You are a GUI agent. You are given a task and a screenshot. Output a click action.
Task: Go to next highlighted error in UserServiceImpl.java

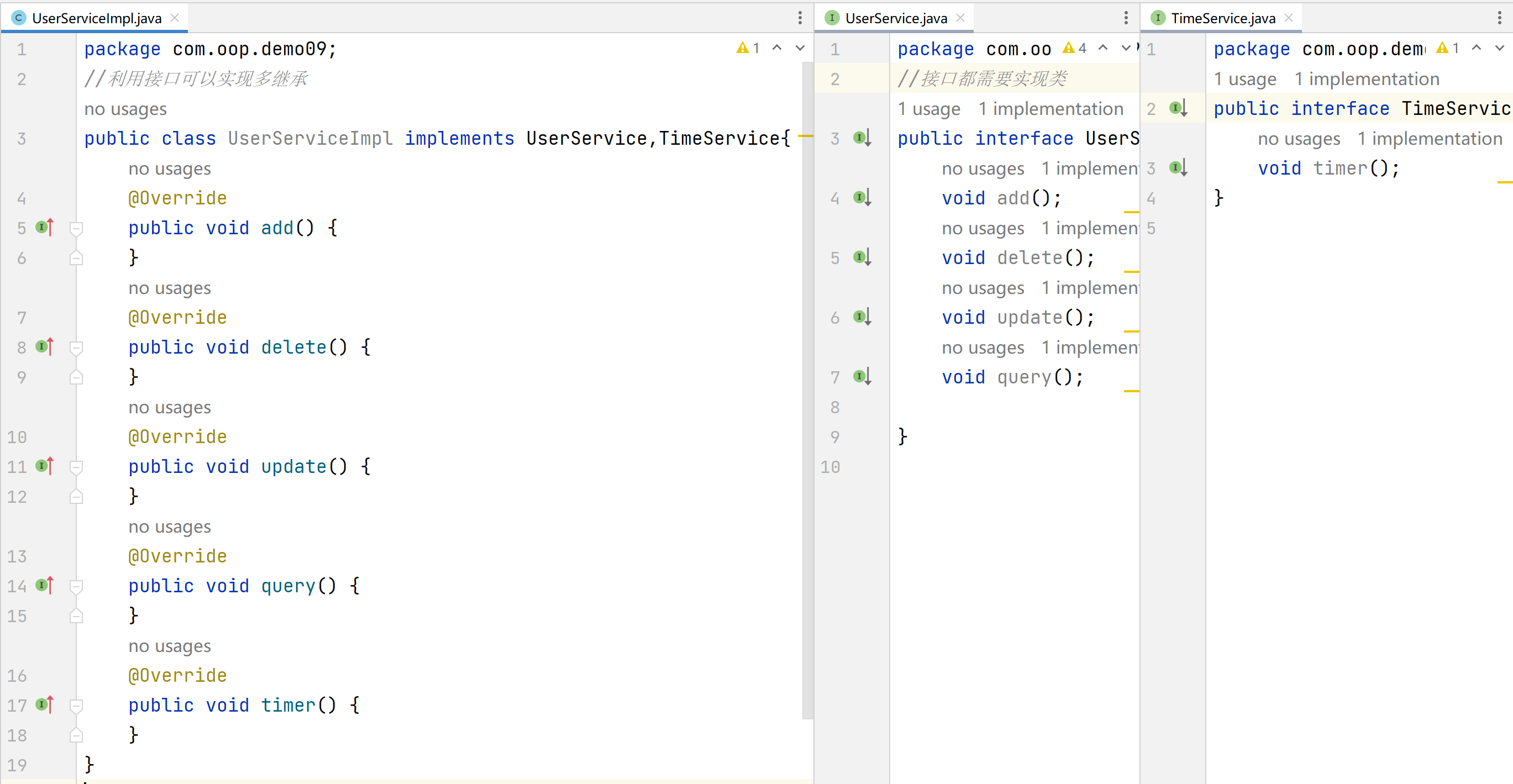(x=800, y=48)
